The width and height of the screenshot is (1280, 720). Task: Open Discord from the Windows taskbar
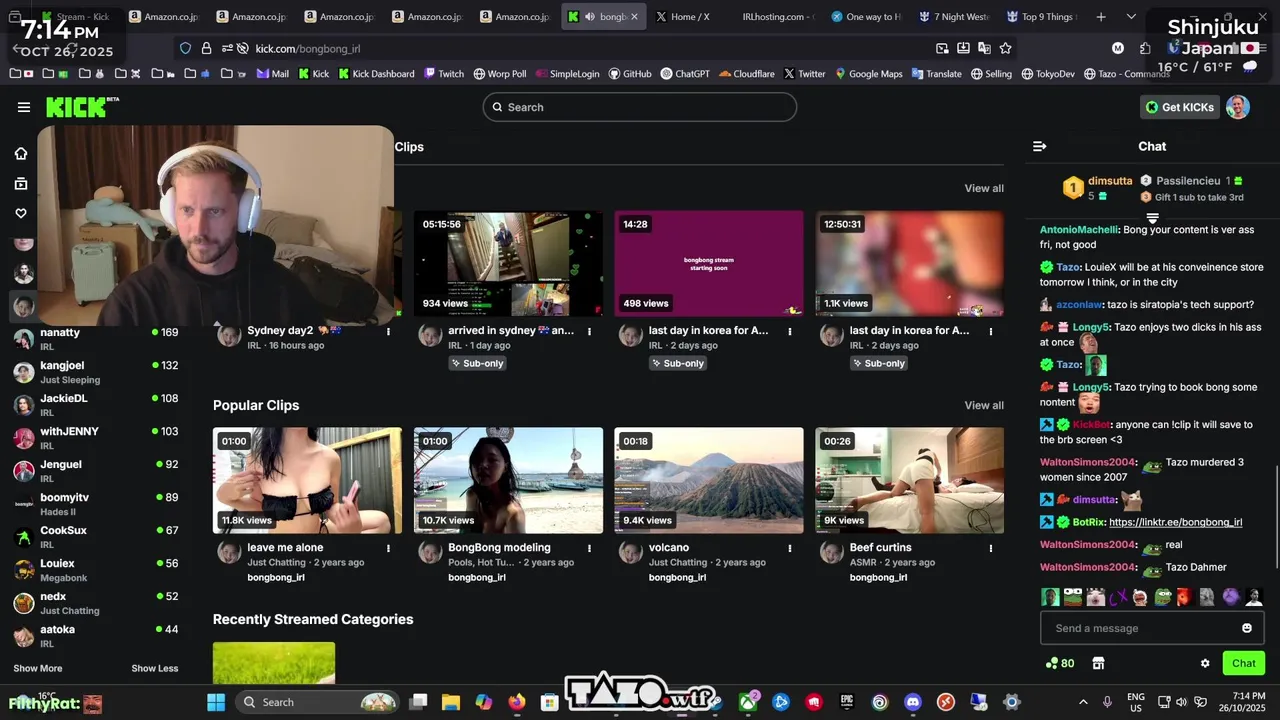click(x=912, y=702)
